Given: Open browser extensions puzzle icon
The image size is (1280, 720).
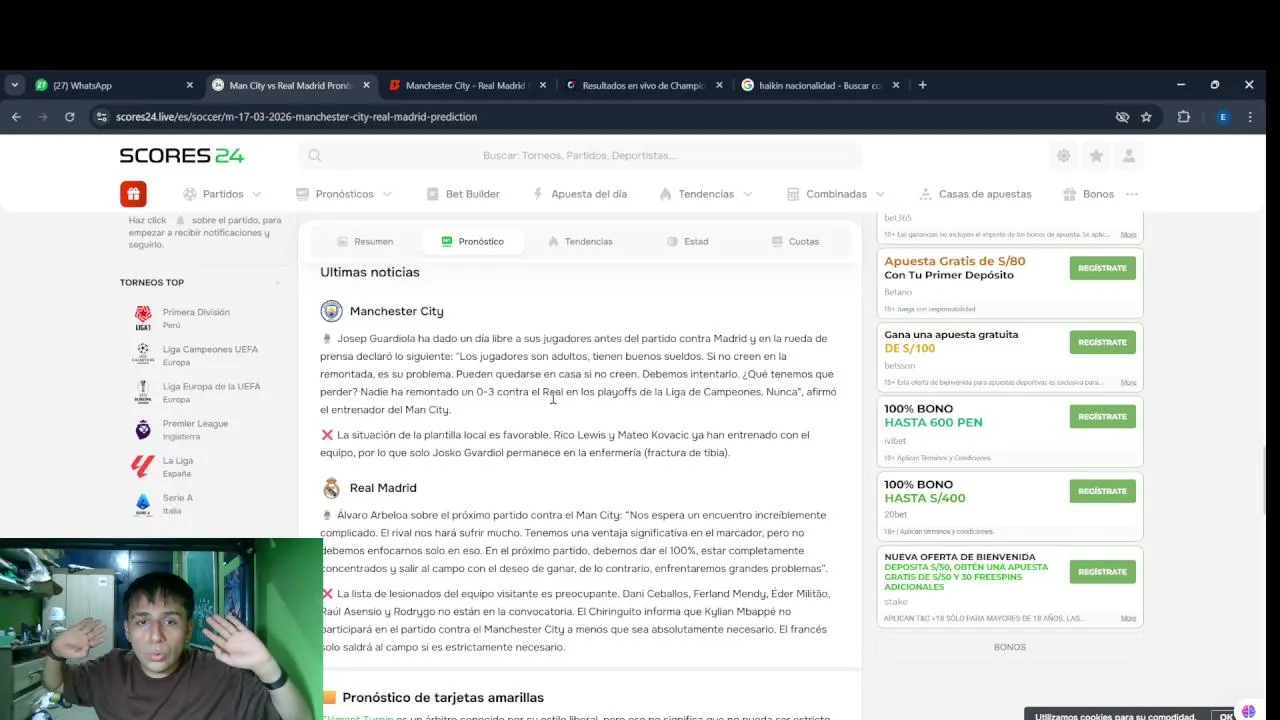Looking at the screenshot, I should pyautogui.click(x=1184, y=117).
